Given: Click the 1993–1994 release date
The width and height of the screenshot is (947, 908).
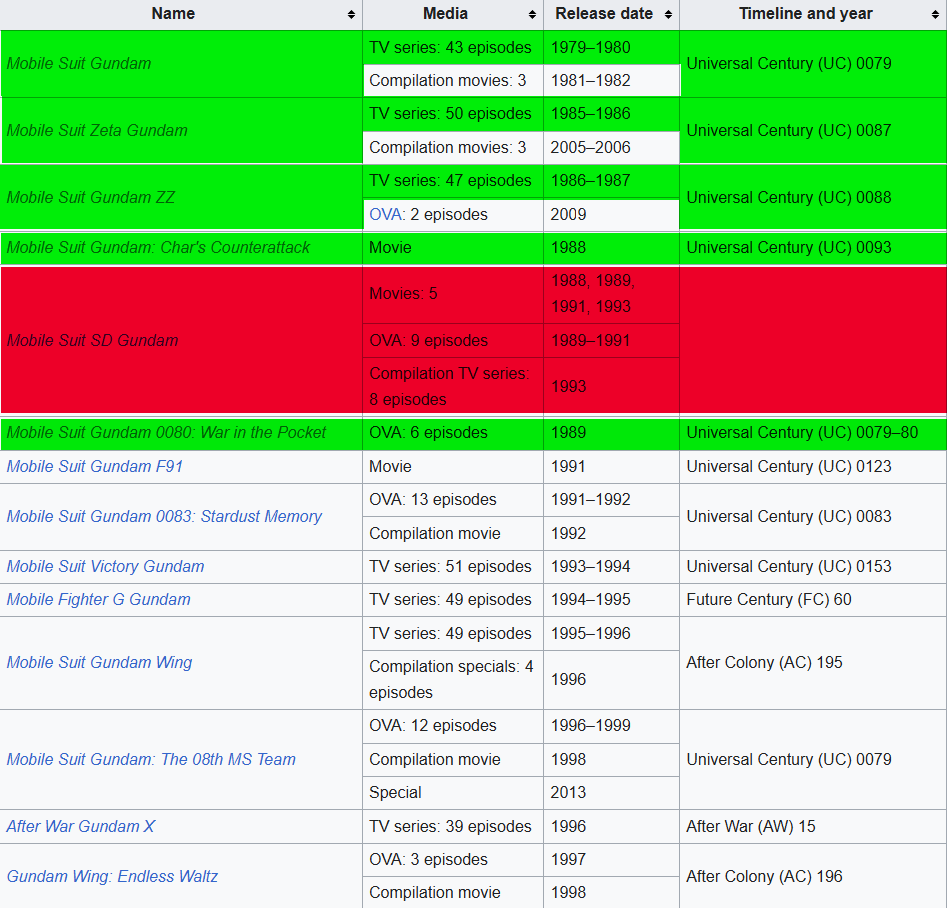Looking at the screenshot, I should (612, 567).
